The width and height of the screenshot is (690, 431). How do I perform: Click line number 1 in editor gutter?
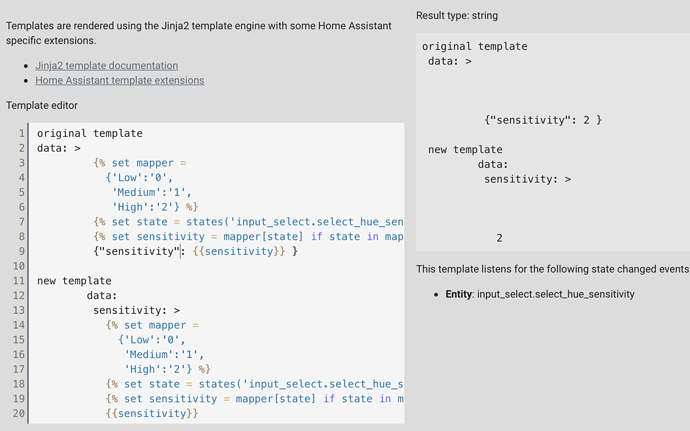point(21,133)
